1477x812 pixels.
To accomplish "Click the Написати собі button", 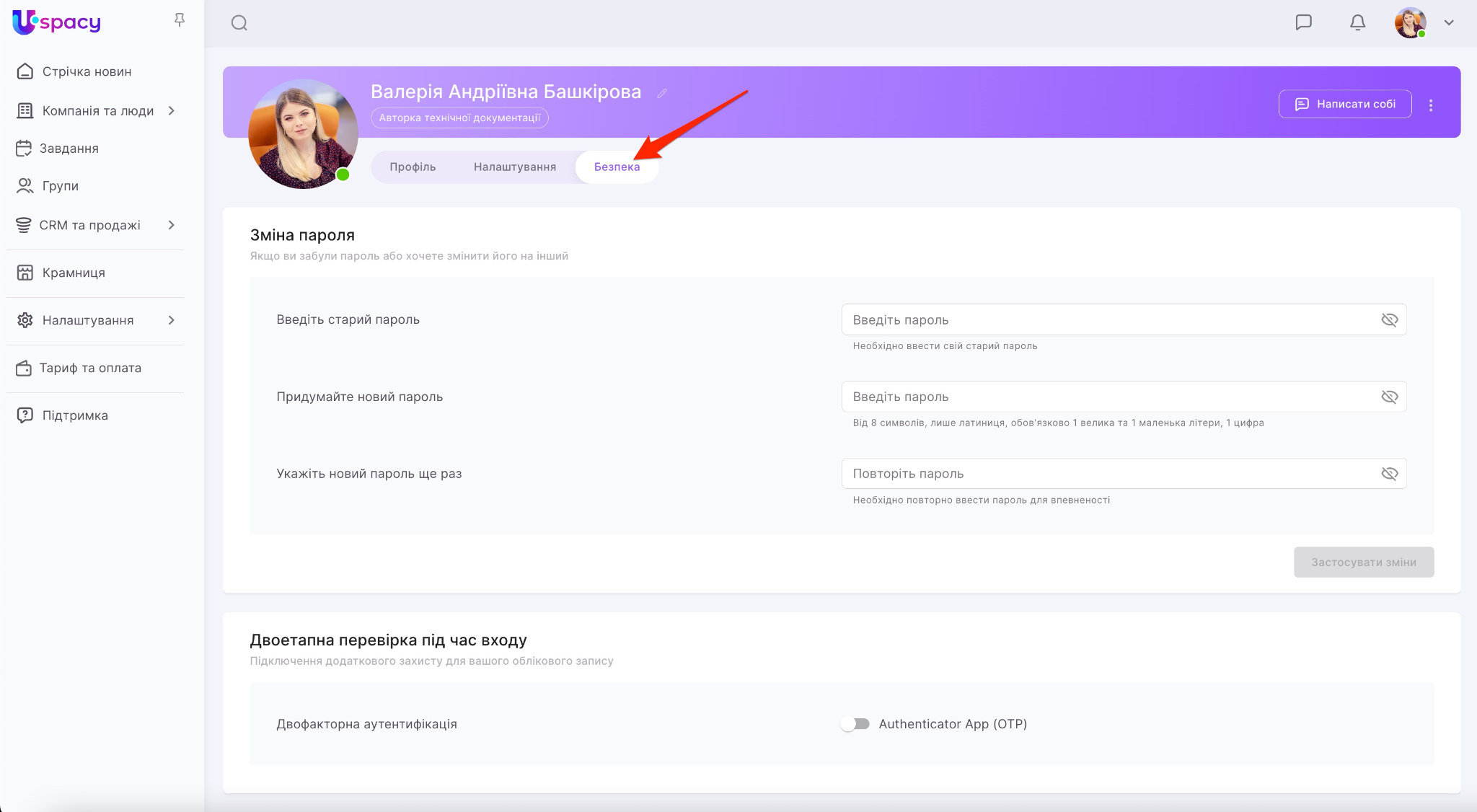I will coord(1344,104).
